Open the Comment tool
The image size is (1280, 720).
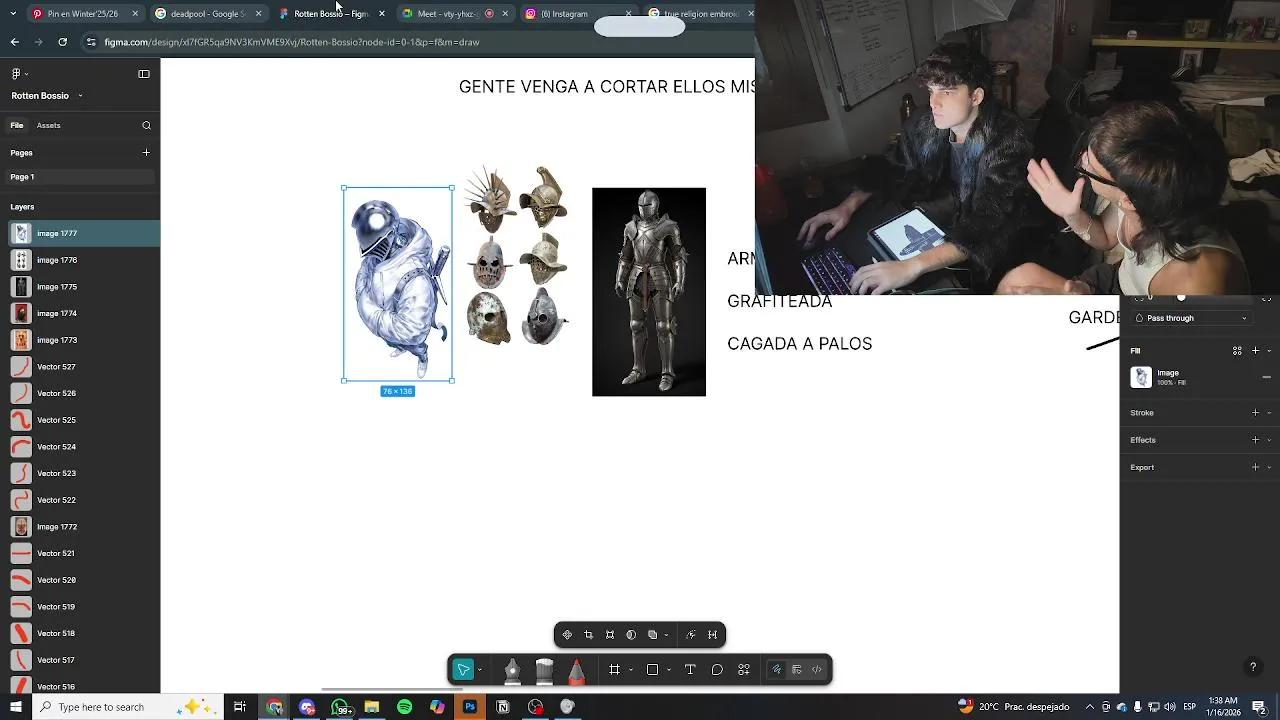tap(717, 669)
